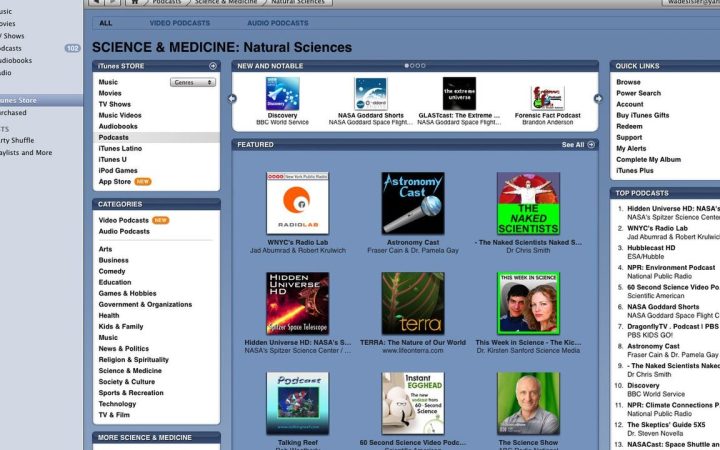Show previous New and Notable items arrow

tap(232, 98)
